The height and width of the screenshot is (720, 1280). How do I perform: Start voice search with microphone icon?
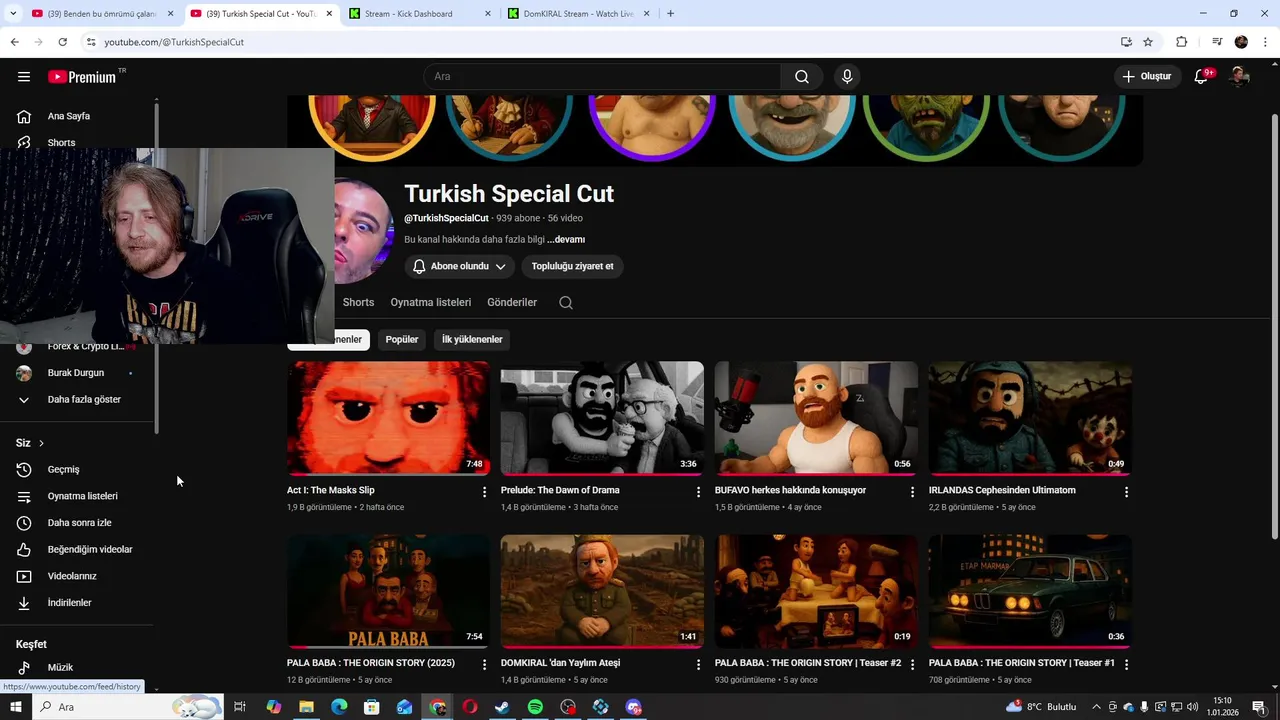[847, 77]
